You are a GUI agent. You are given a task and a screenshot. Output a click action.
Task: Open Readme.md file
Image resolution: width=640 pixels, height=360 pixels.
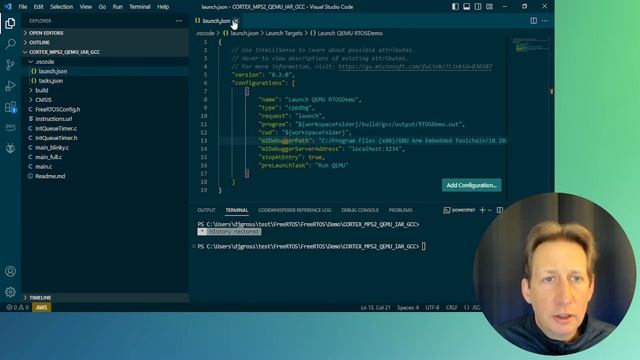[x=105, y=176]
